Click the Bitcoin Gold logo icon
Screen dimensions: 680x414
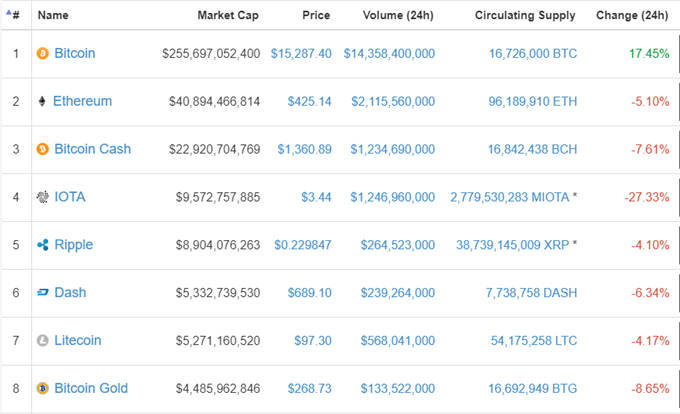(42, 388)
